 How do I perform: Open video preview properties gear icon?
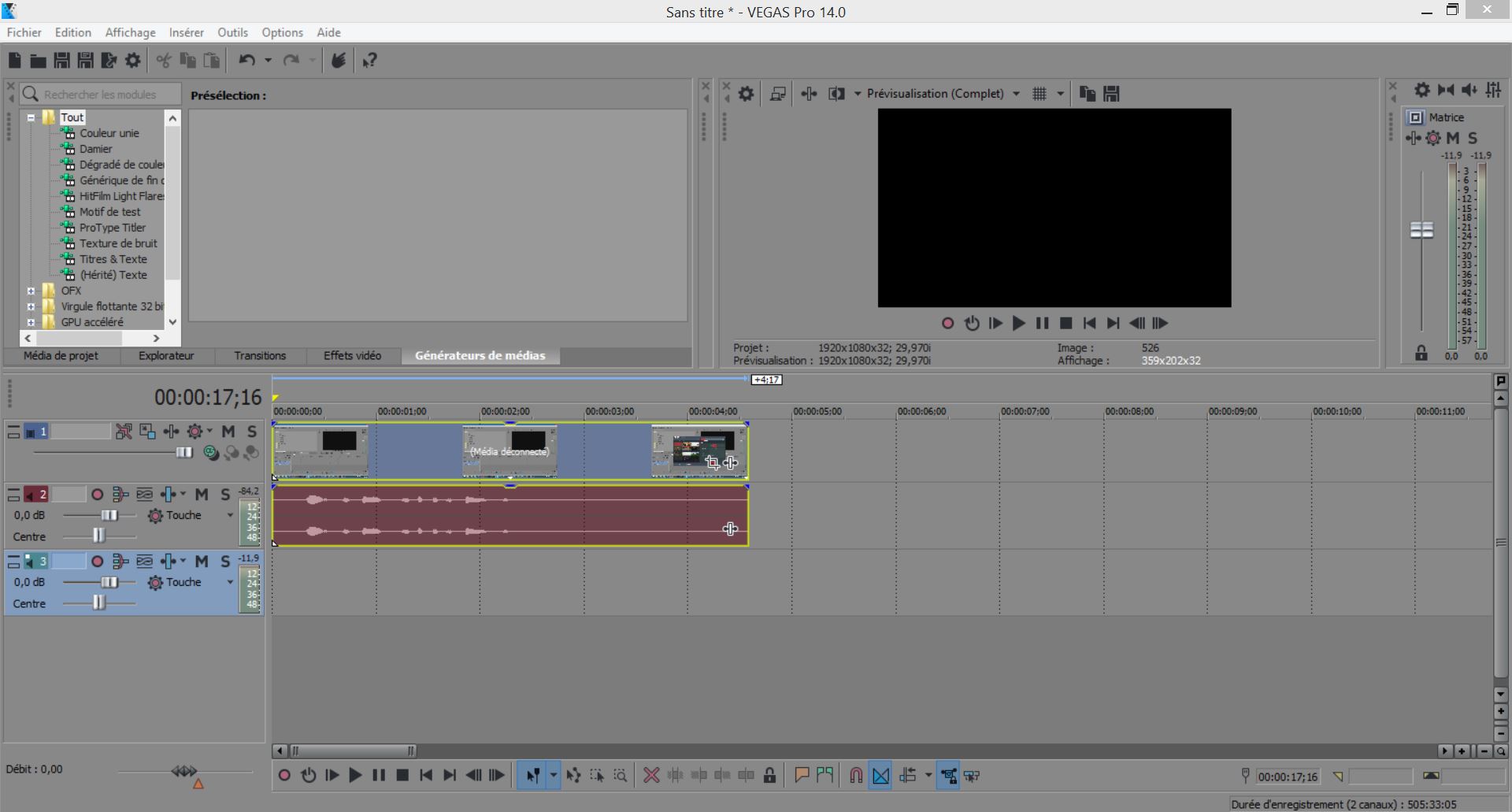point(746,94)
